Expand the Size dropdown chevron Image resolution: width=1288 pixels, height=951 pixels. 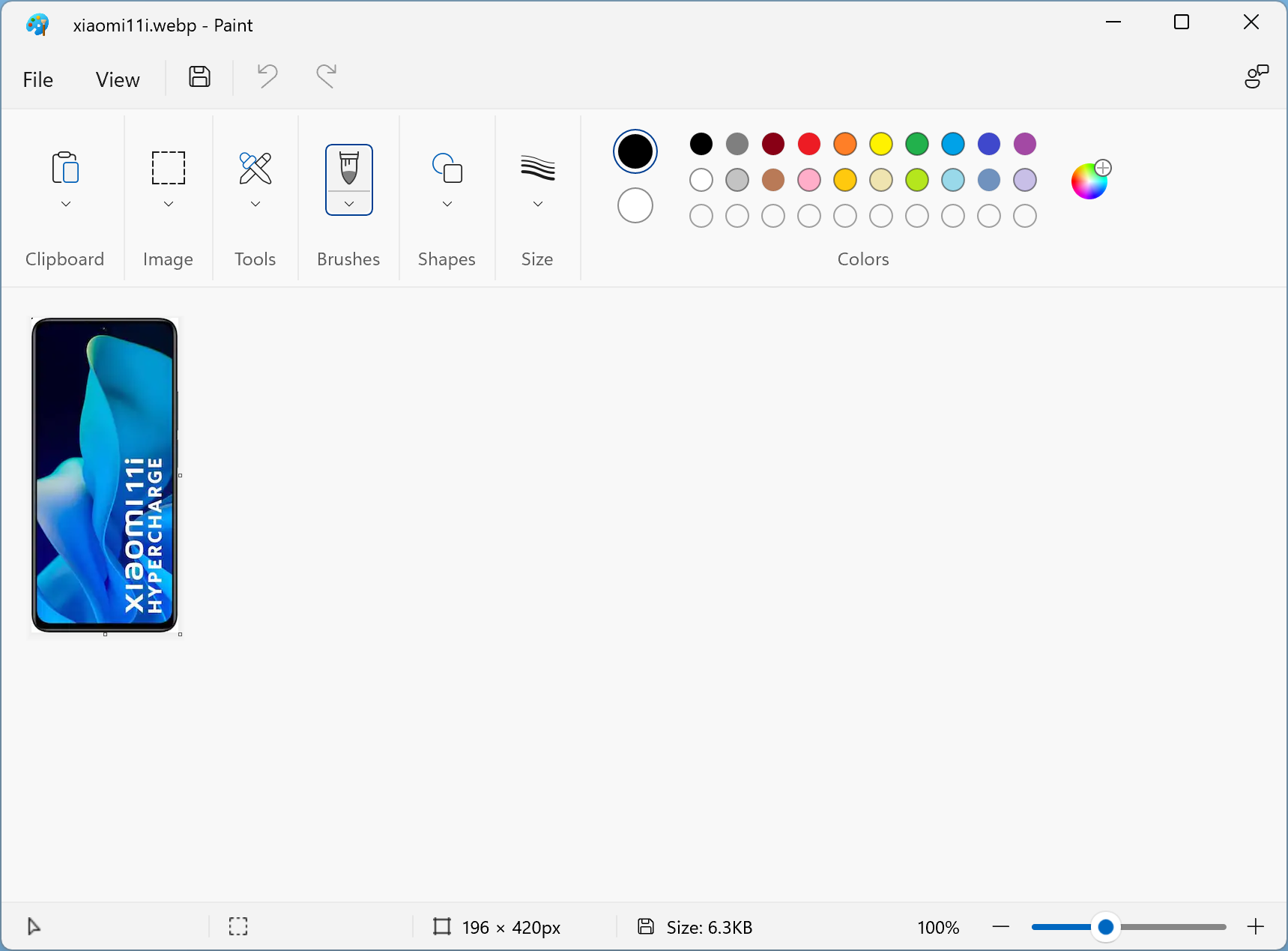538,204
